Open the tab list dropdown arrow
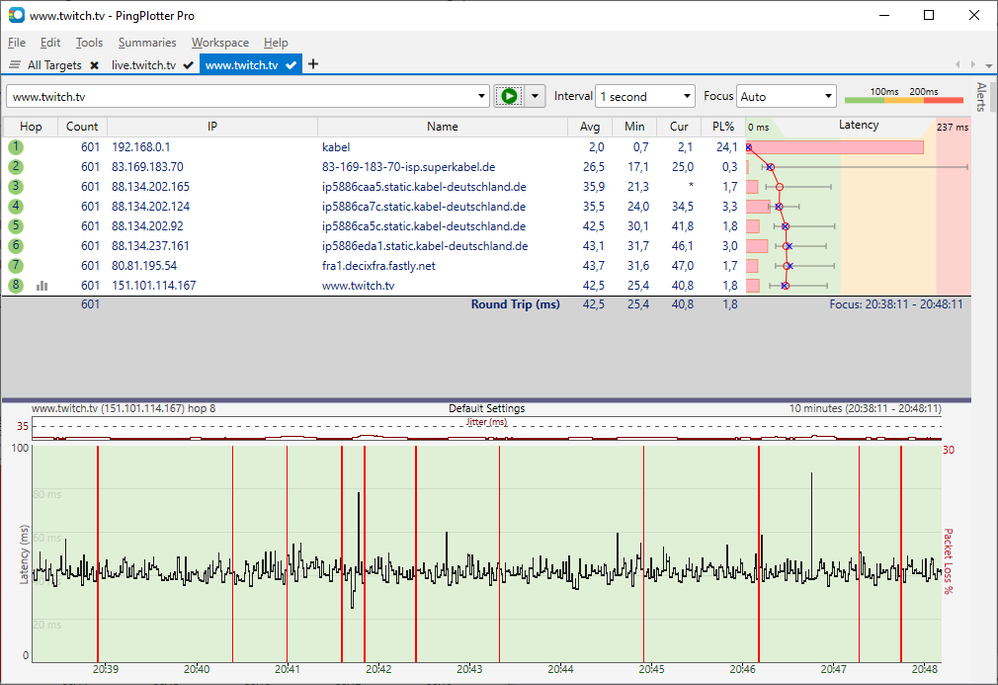This screenshot has width=998, height=685. pos(988,66)
